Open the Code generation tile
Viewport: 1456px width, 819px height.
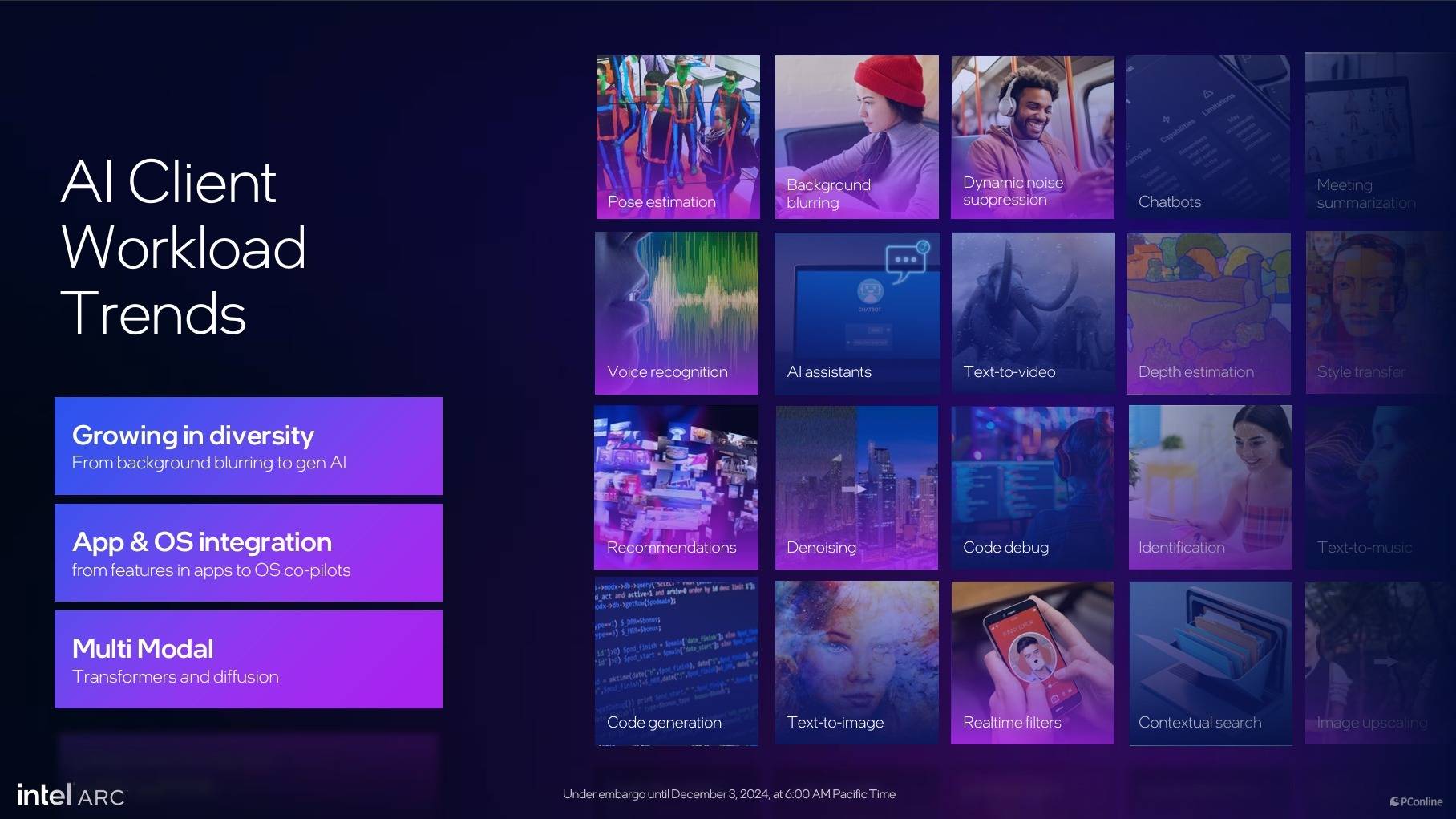(x=676, y=663)
